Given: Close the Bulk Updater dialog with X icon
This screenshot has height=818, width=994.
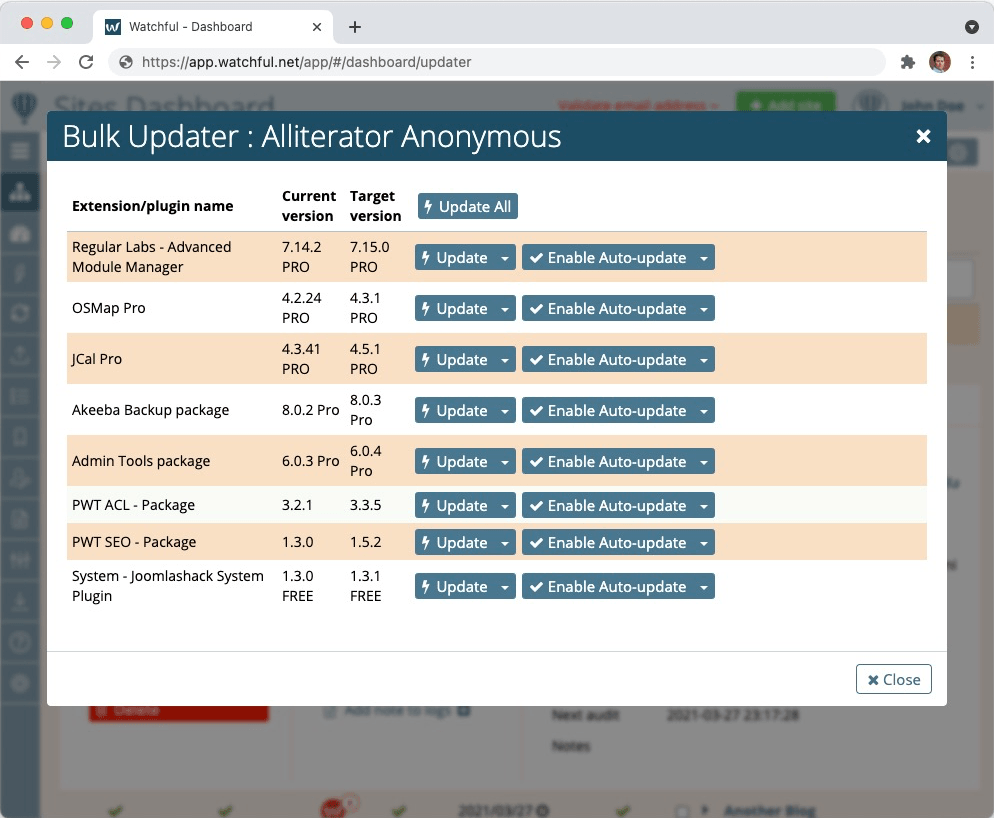Looking at the screenshot, I should 923,136.
